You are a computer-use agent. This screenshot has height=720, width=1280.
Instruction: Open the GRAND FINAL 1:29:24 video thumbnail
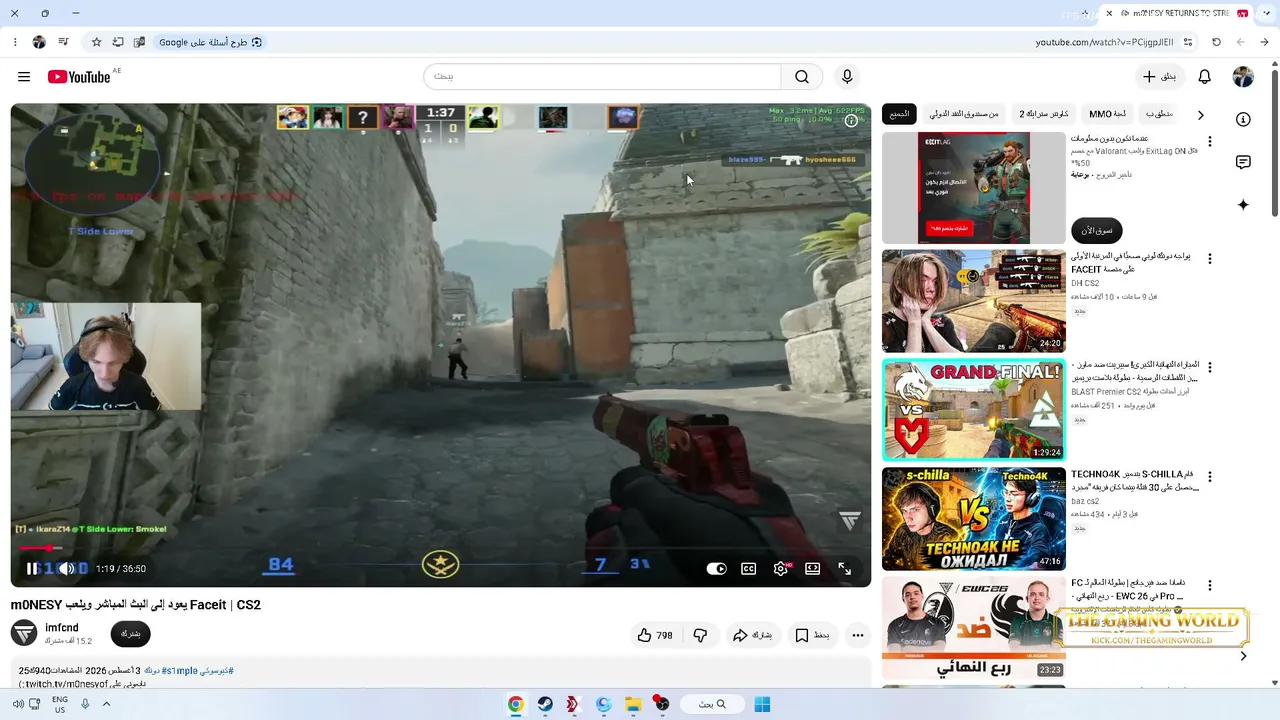tap(974, 410)
